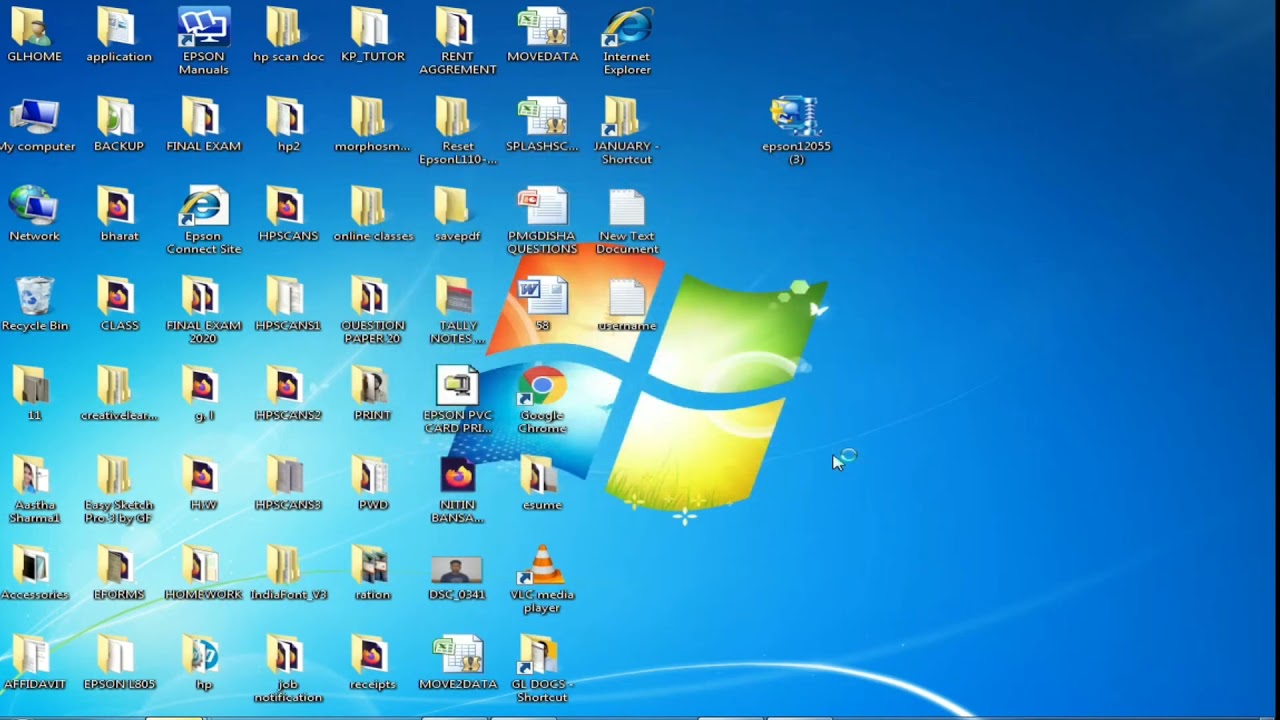Select the RENT AGGREMENT folder
Image resolution: width=1280 pixels, height=720 pixels.
[x=457, y=41]
